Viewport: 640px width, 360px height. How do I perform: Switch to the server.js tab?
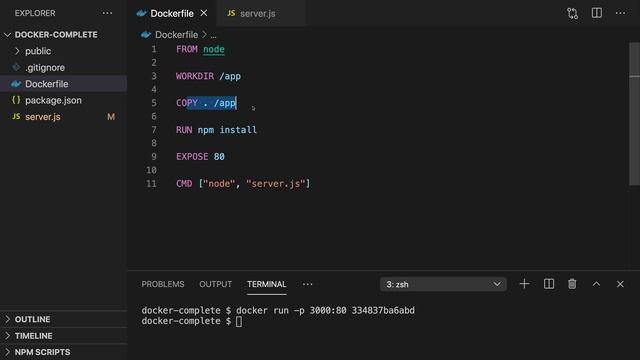coord(258,13)
